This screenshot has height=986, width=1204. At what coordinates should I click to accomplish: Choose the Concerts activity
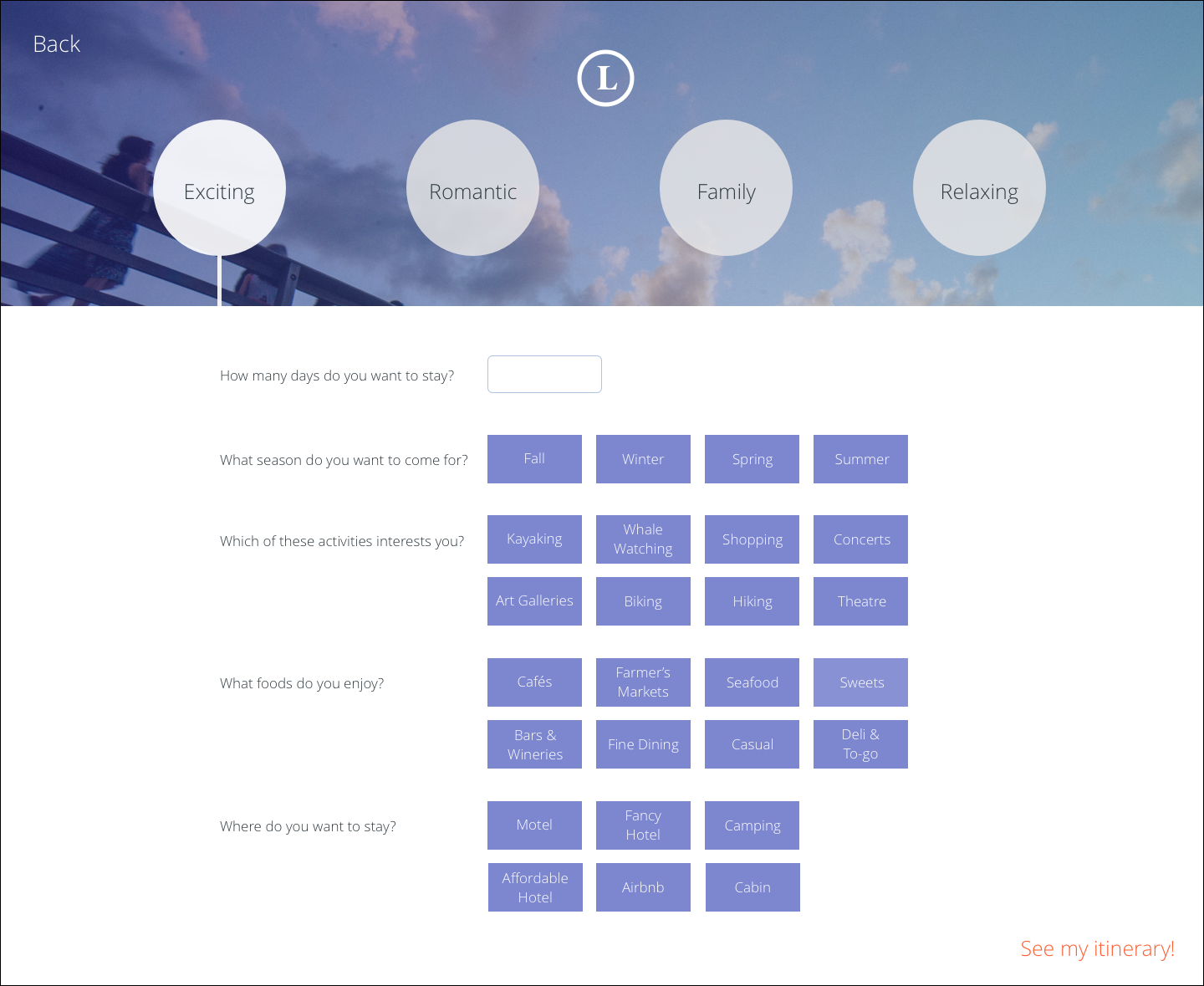coord(860,539)
